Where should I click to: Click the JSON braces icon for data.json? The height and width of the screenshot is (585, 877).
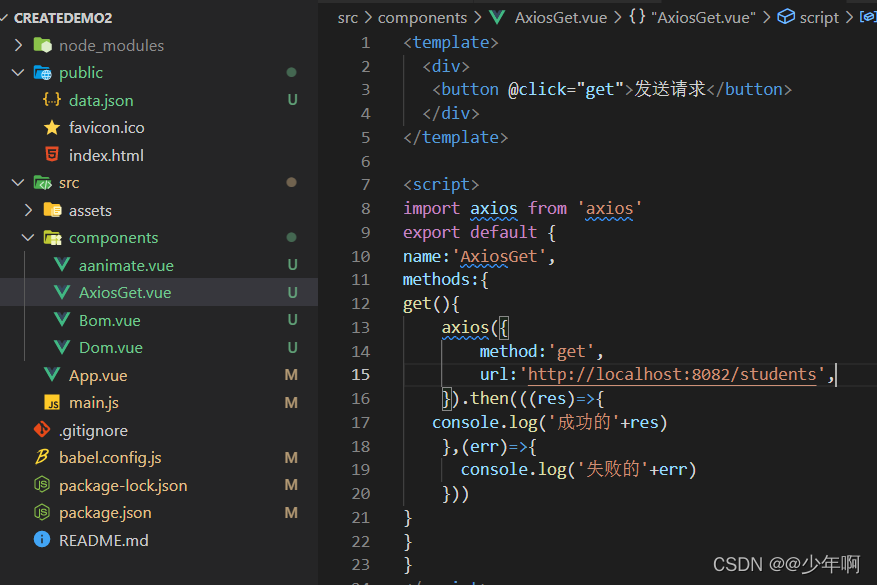pos(52,100)
